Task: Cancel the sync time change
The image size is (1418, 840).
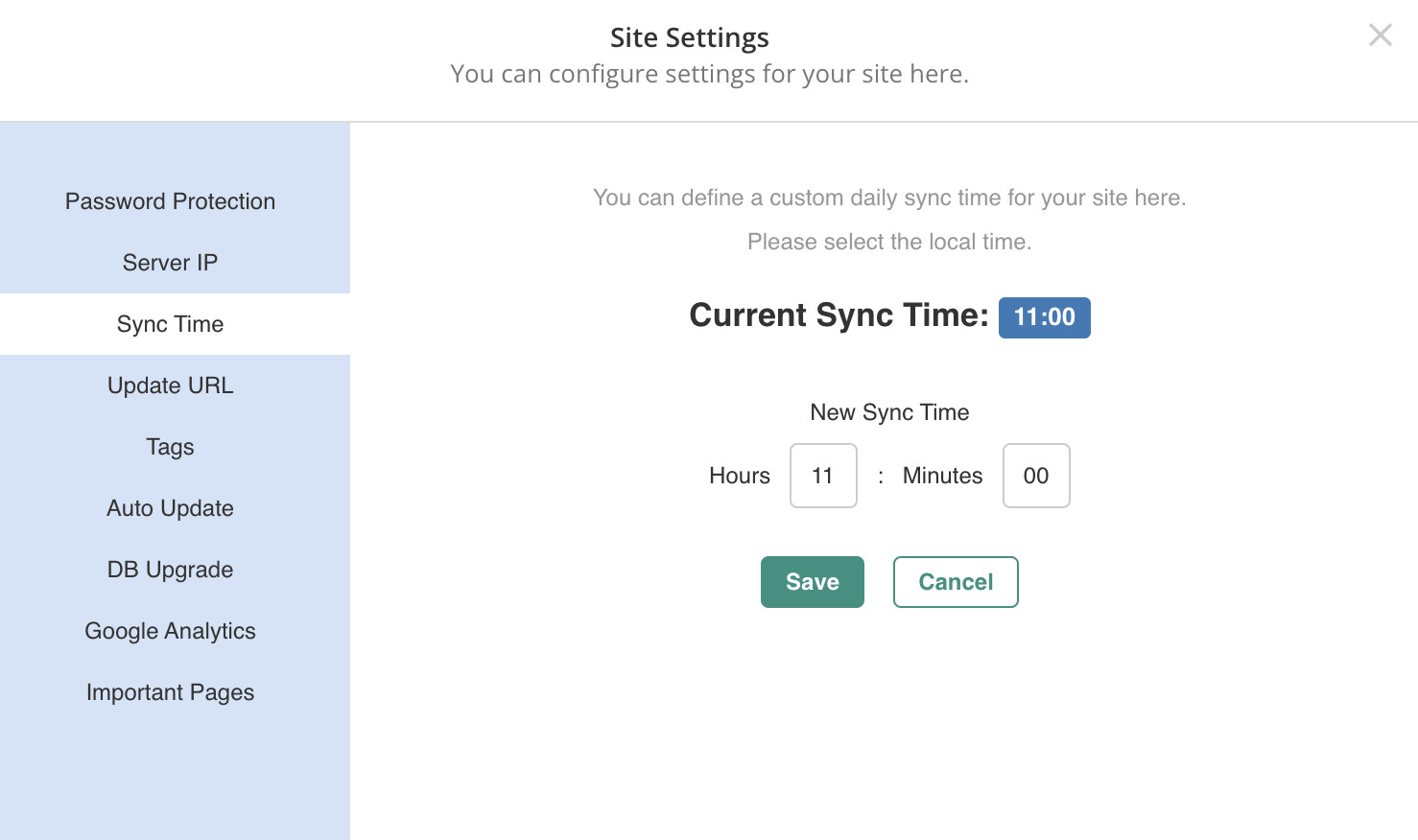Action: [956, 582]
